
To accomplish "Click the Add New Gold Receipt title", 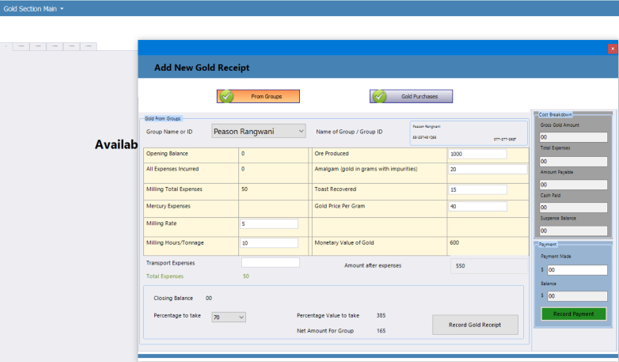I will coord(202,68).
